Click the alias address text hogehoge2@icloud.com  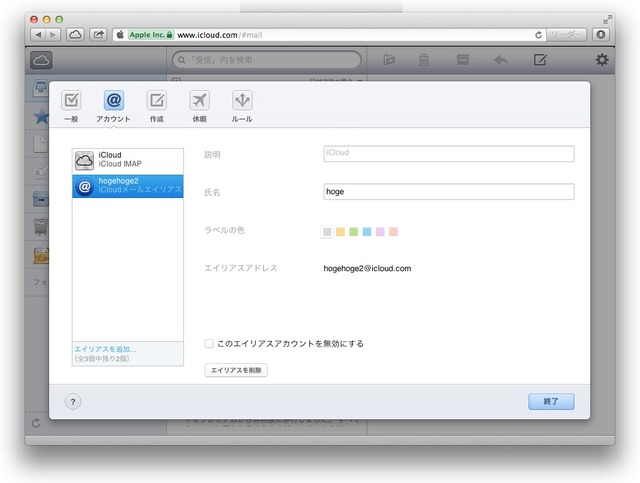click(367, 268)
